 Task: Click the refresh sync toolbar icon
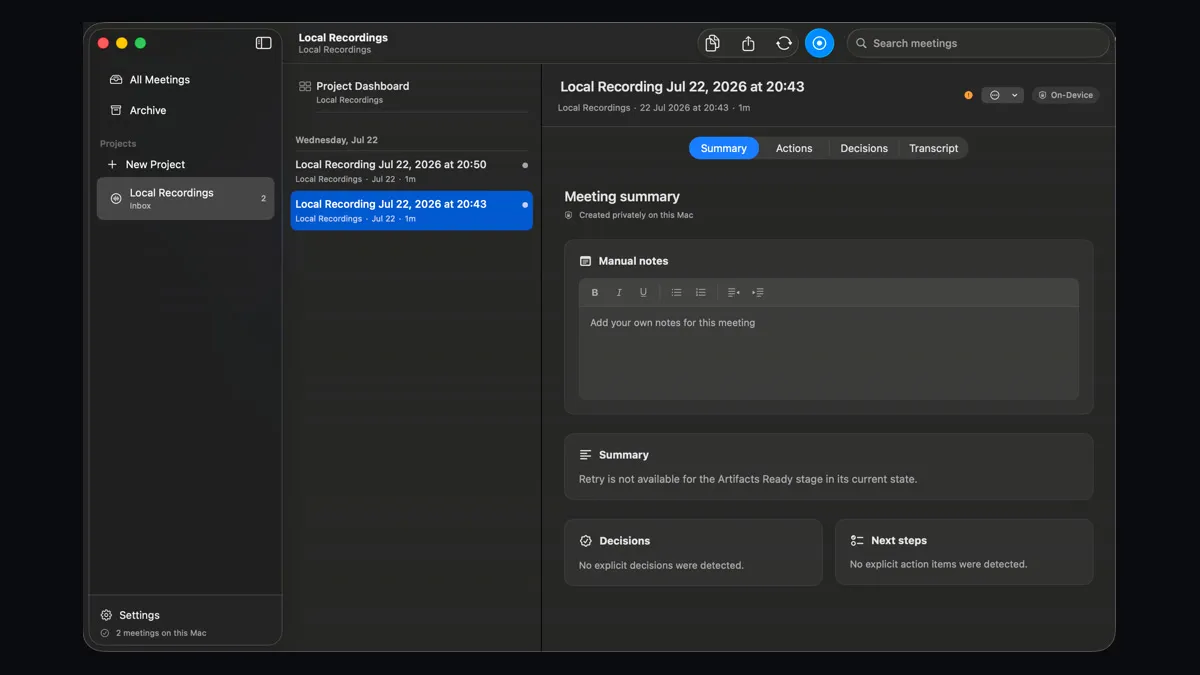tap(784, 43)
